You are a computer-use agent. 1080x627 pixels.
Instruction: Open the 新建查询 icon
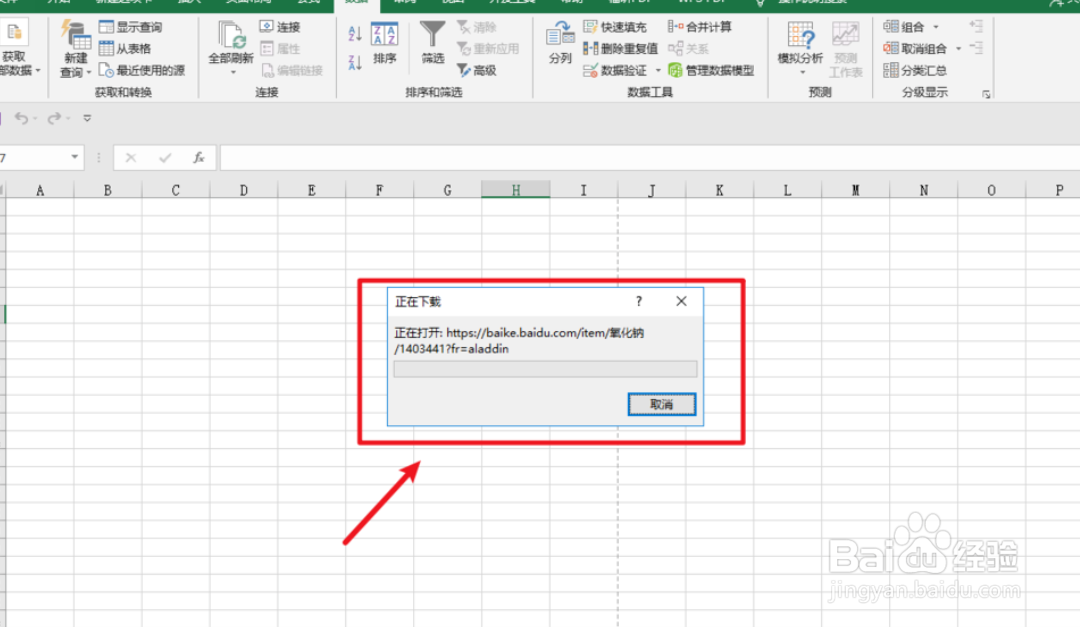click(x=74, y=36)
